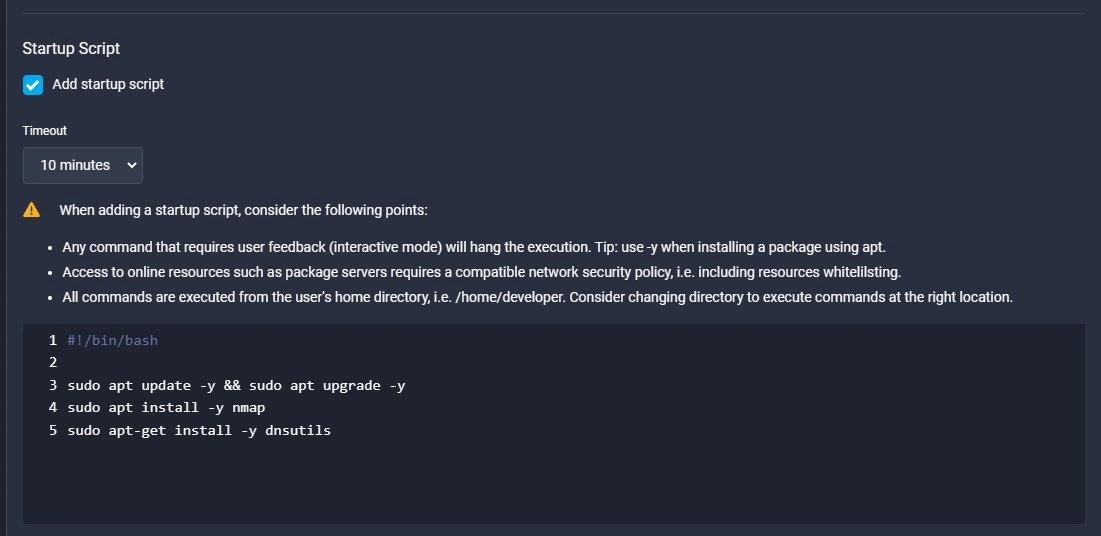Click the "Startup Script" section heading

pos(71,48)
